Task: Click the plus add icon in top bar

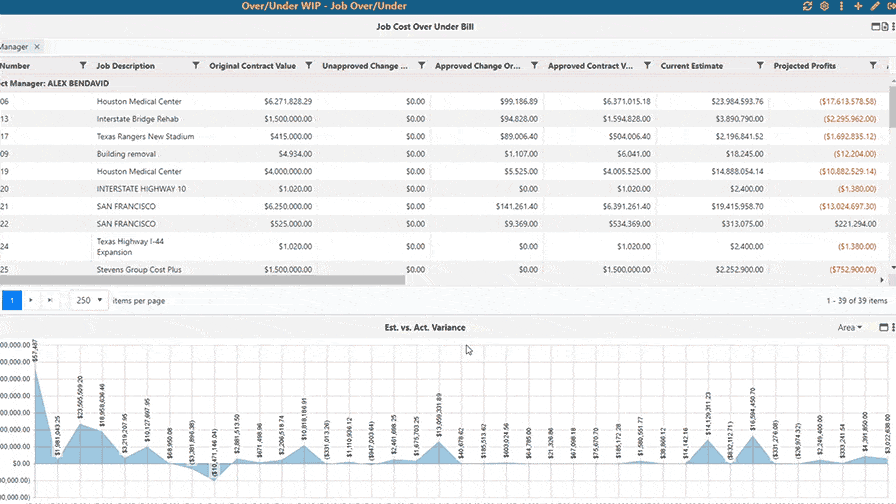Action: 858,6
